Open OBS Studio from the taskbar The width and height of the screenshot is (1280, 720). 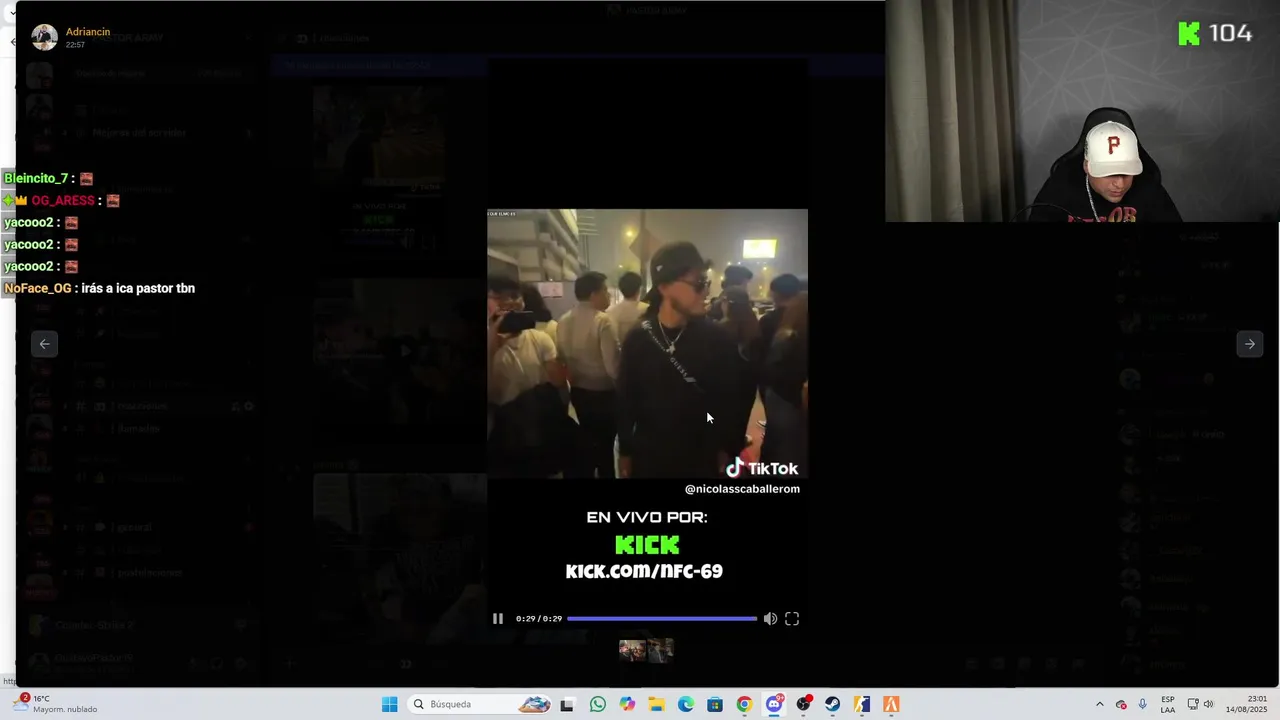803,704
